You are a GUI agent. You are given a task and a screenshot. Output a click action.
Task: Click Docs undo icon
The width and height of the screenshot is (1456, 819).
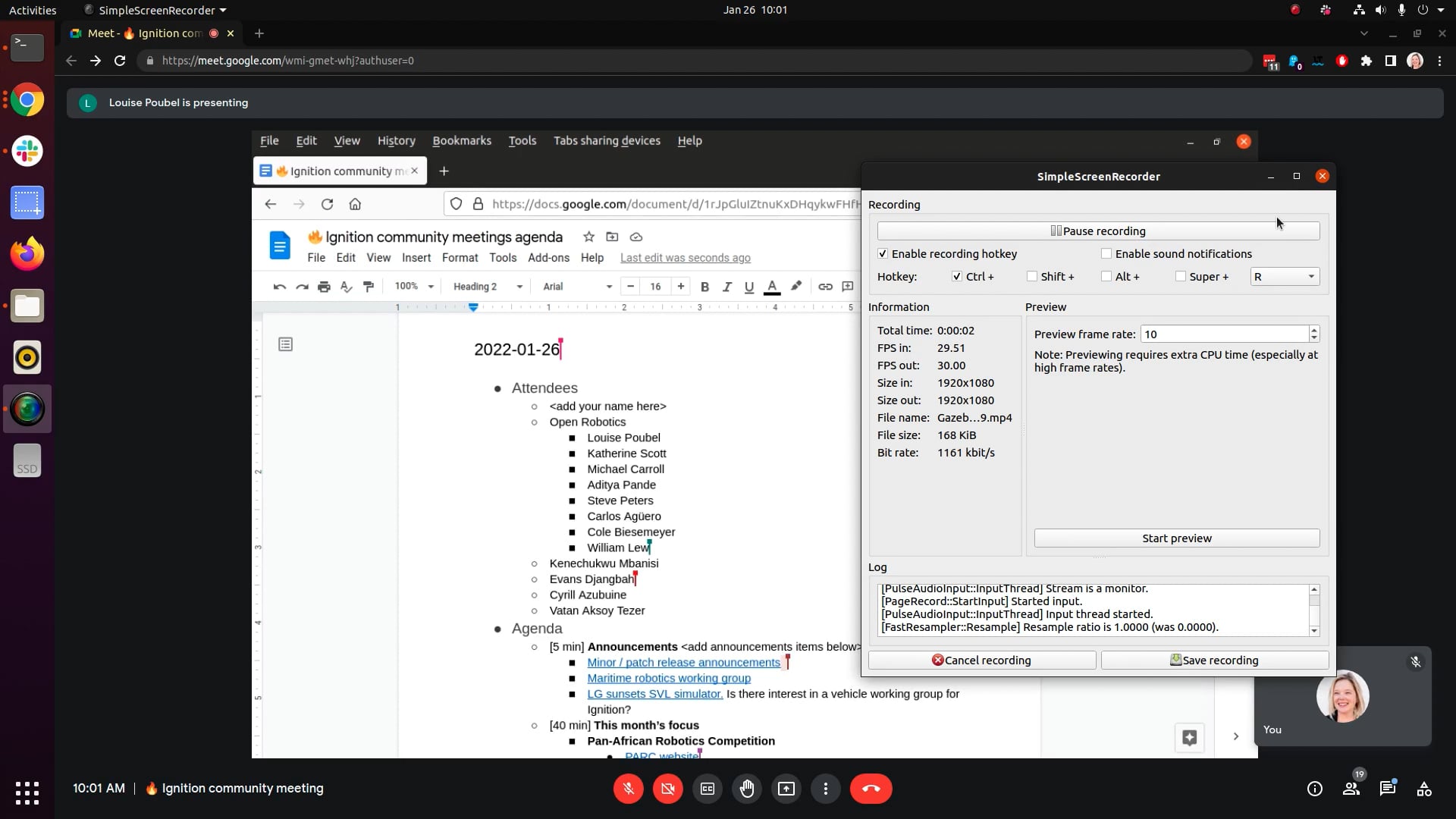point(280,287)
